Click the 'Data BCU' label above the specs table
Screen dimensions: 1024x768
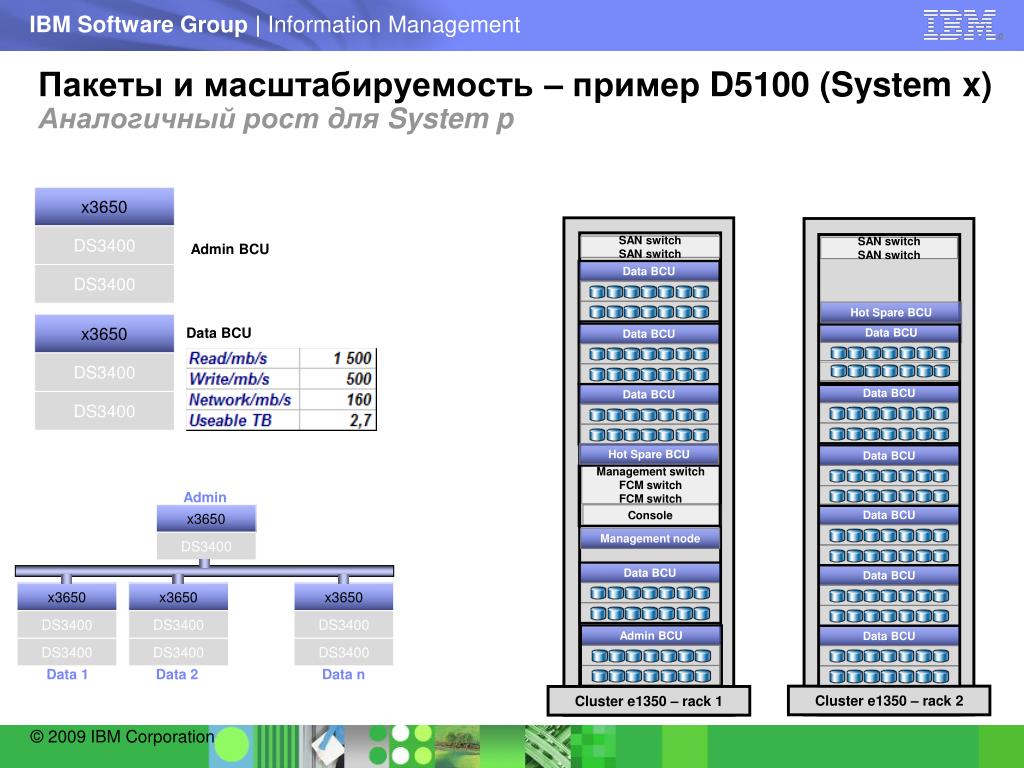[x=219, y=333]
